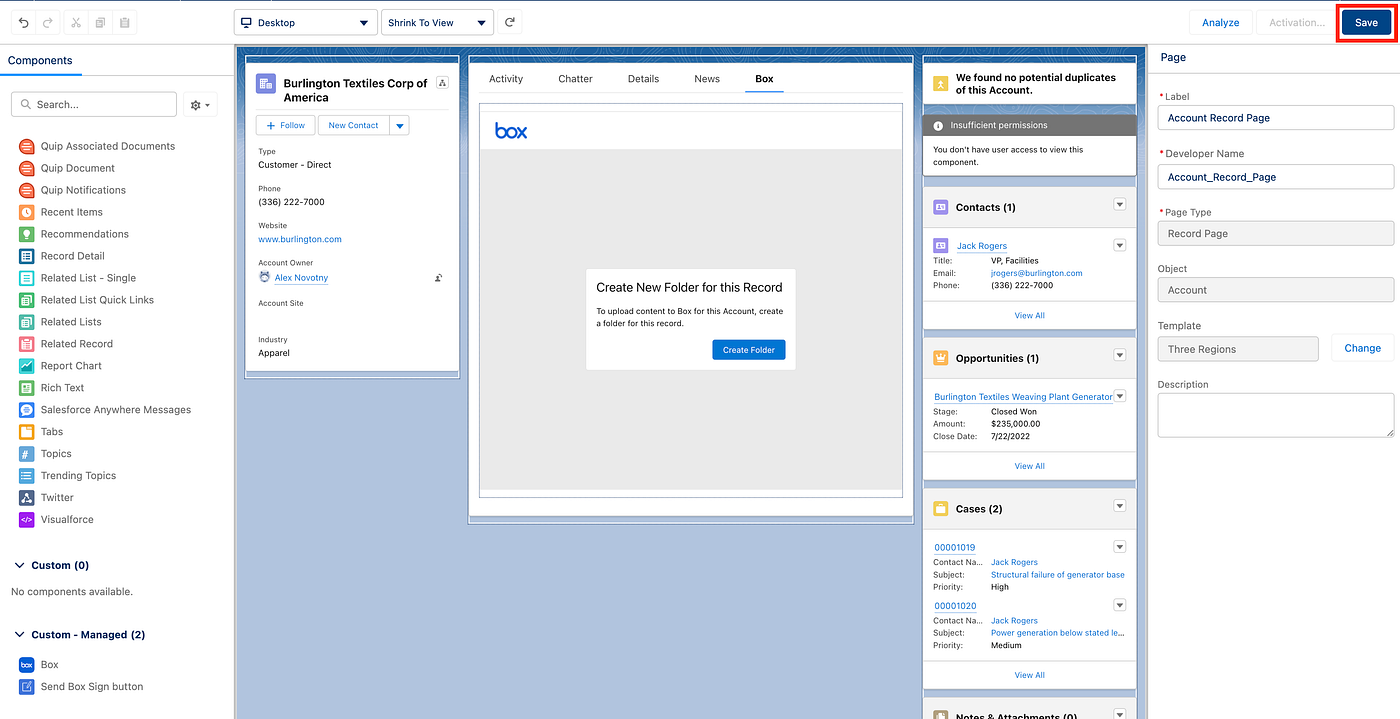The height and width of the screenshot is (719, 1400).
Task: Open the Contacts related list menu arrow
Action: (1120, 204)
